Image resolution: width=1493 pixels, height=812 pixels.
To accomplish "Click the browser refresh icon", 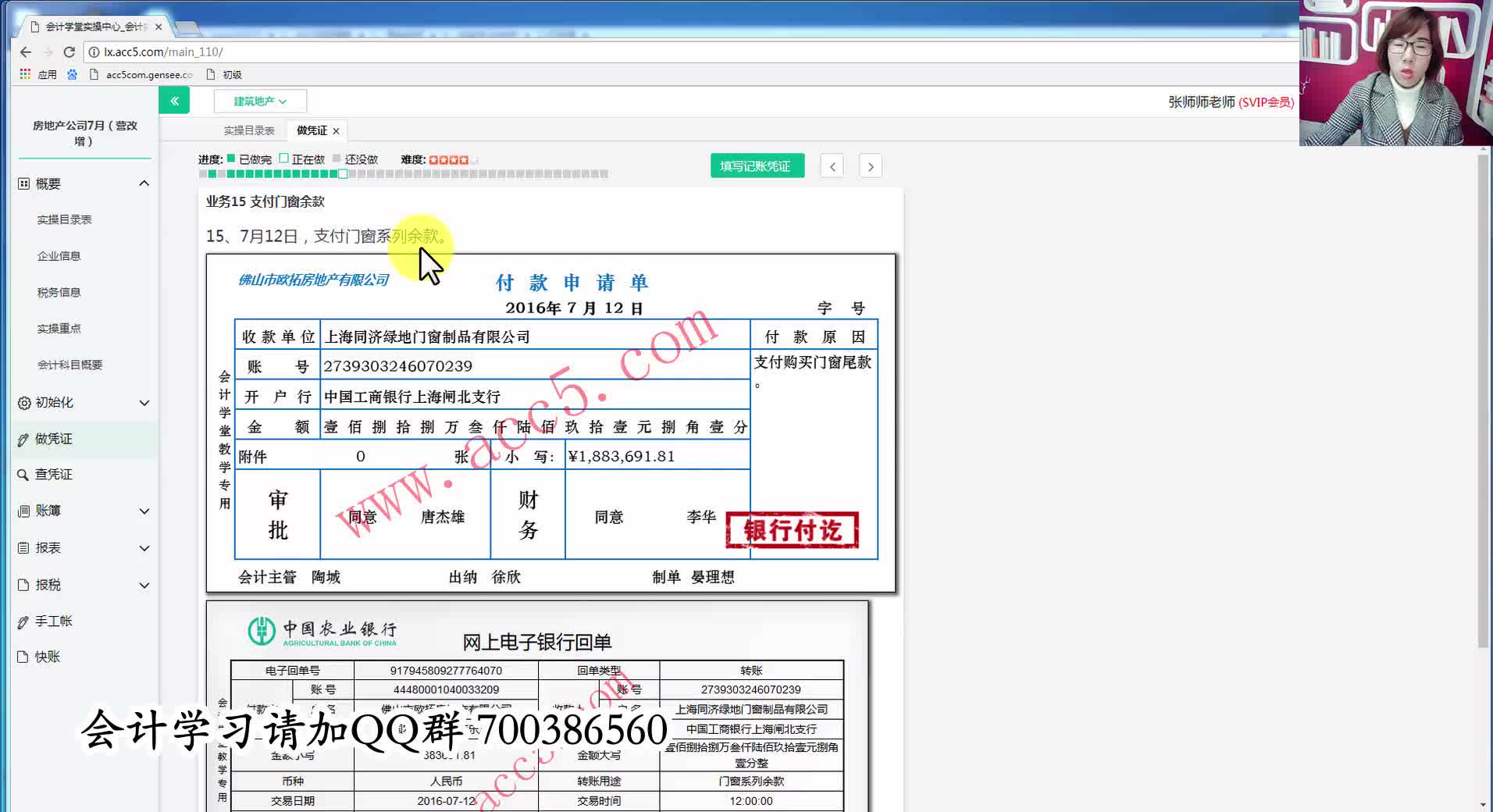I will tap(69, 52).
